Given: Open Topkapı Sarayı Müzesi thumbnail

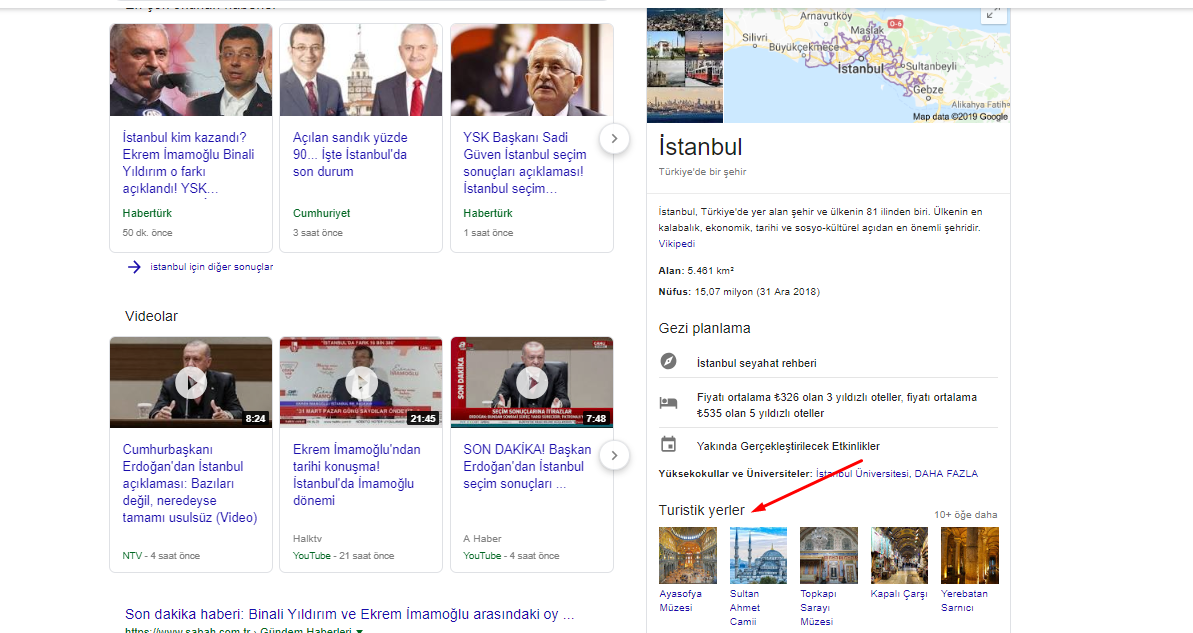Looking at the screenshot, I should coord(829,555).
